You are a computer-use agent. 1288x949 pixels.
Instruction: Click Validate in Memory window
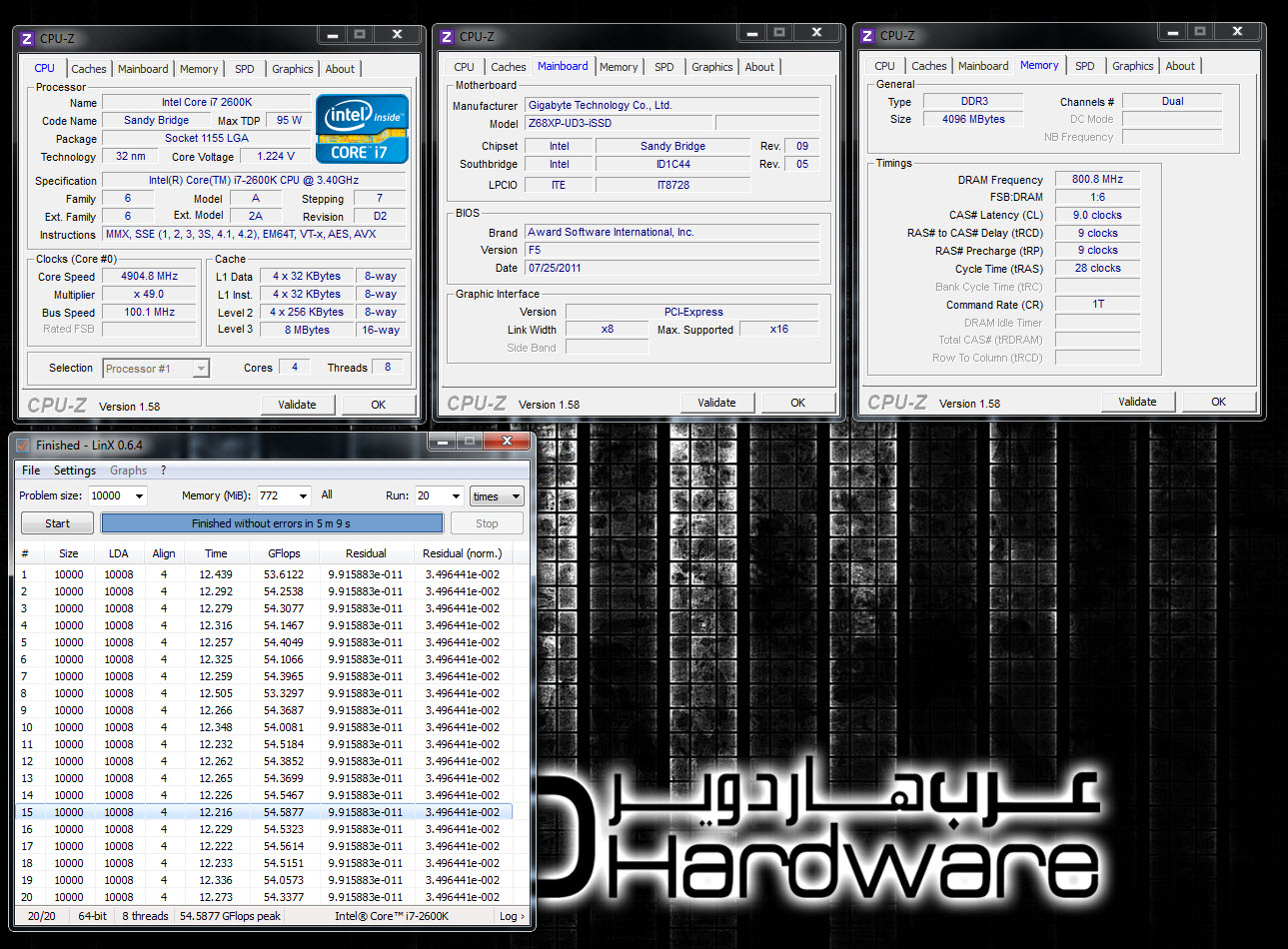pyautogui.click(x=1137, y=402)
